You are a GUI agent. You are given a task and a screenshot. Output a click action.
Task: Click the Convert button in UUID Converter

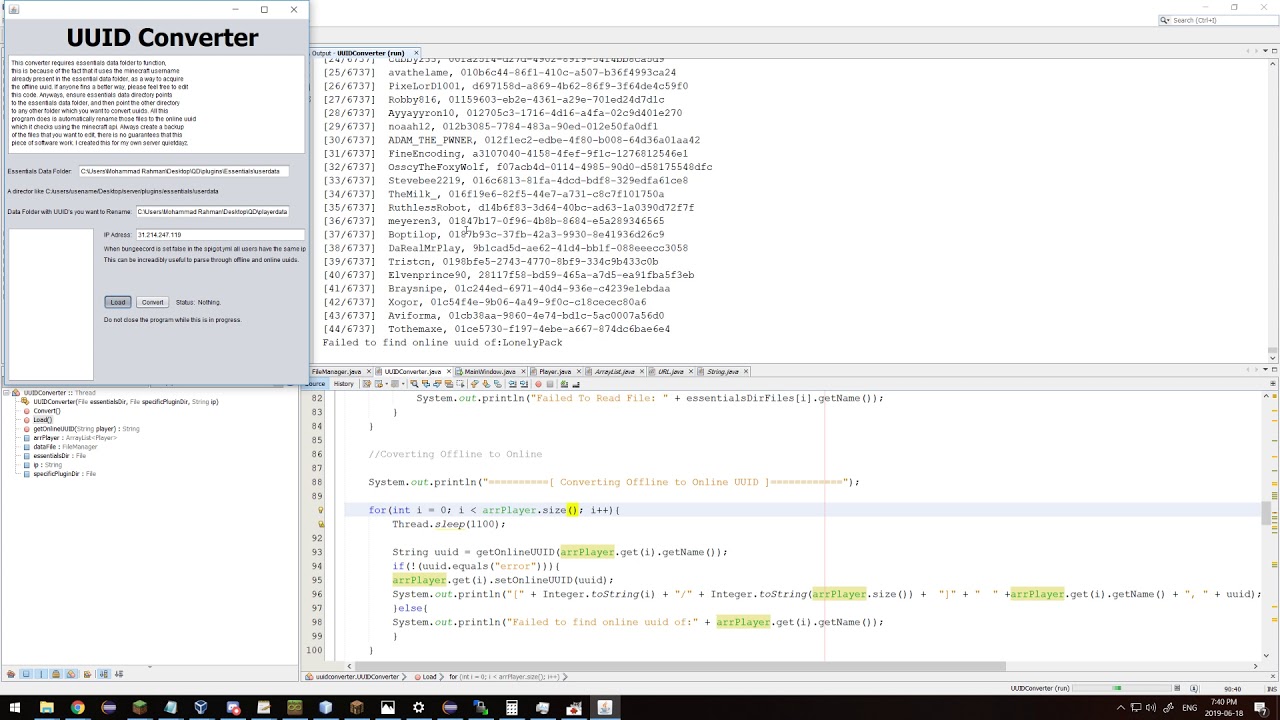152,302
